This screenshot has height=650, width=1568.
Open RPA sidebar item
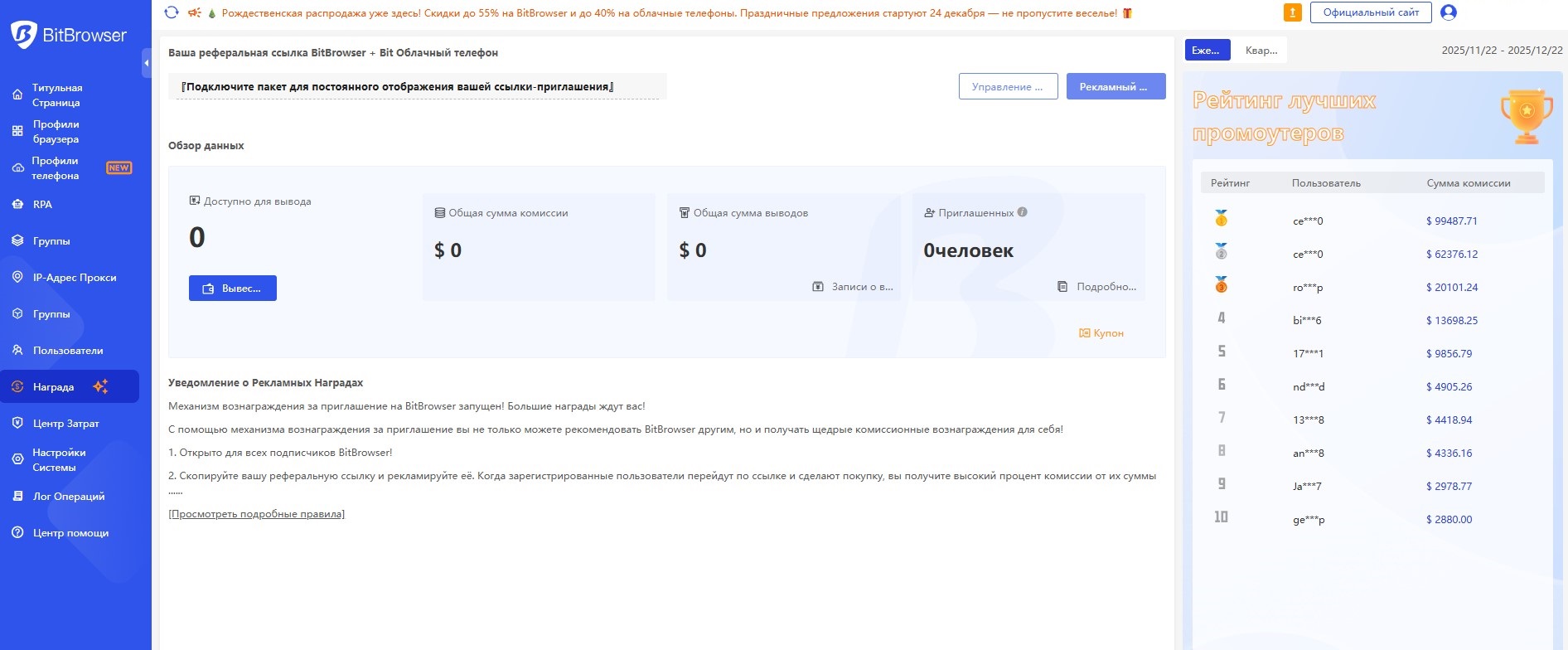42,205
